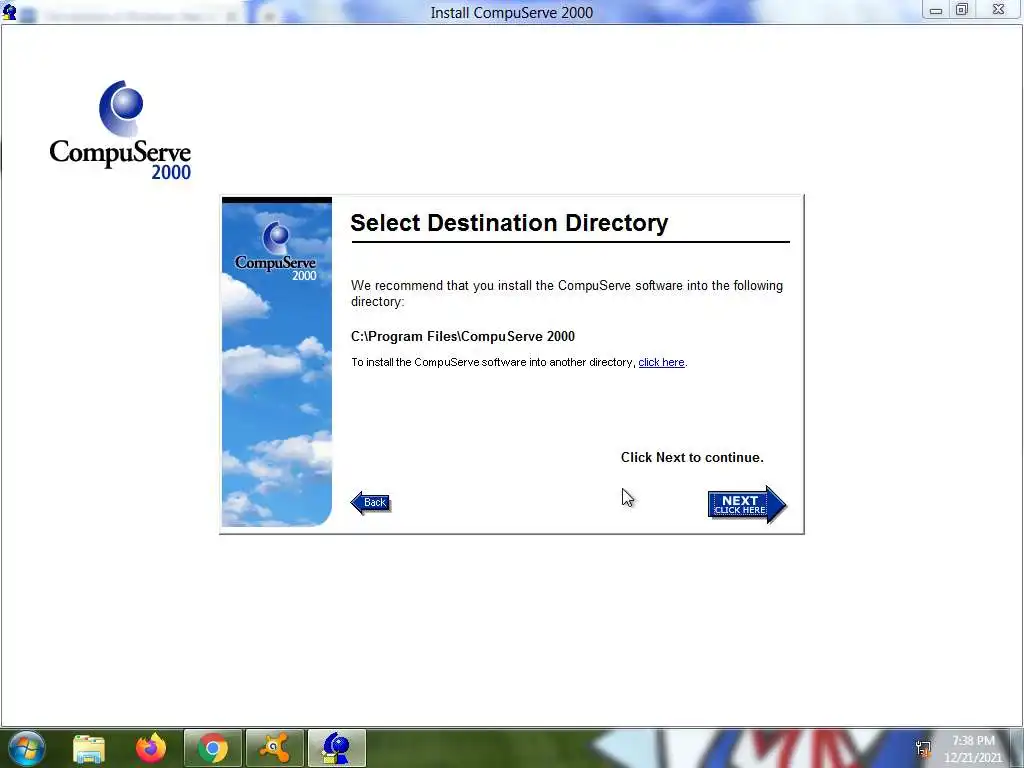Image resolution: width=1024 pixels, height=768 pixels.
Task: Switch to Chrome in the taskbar
Action: (x=212, y=748)
